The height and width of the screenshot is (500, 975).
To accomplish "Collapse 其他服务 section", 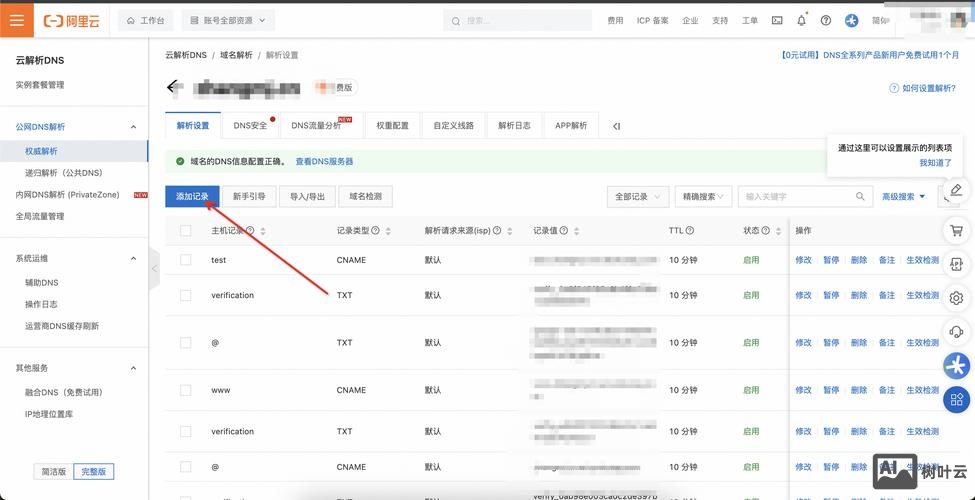I will pos(133,368).
